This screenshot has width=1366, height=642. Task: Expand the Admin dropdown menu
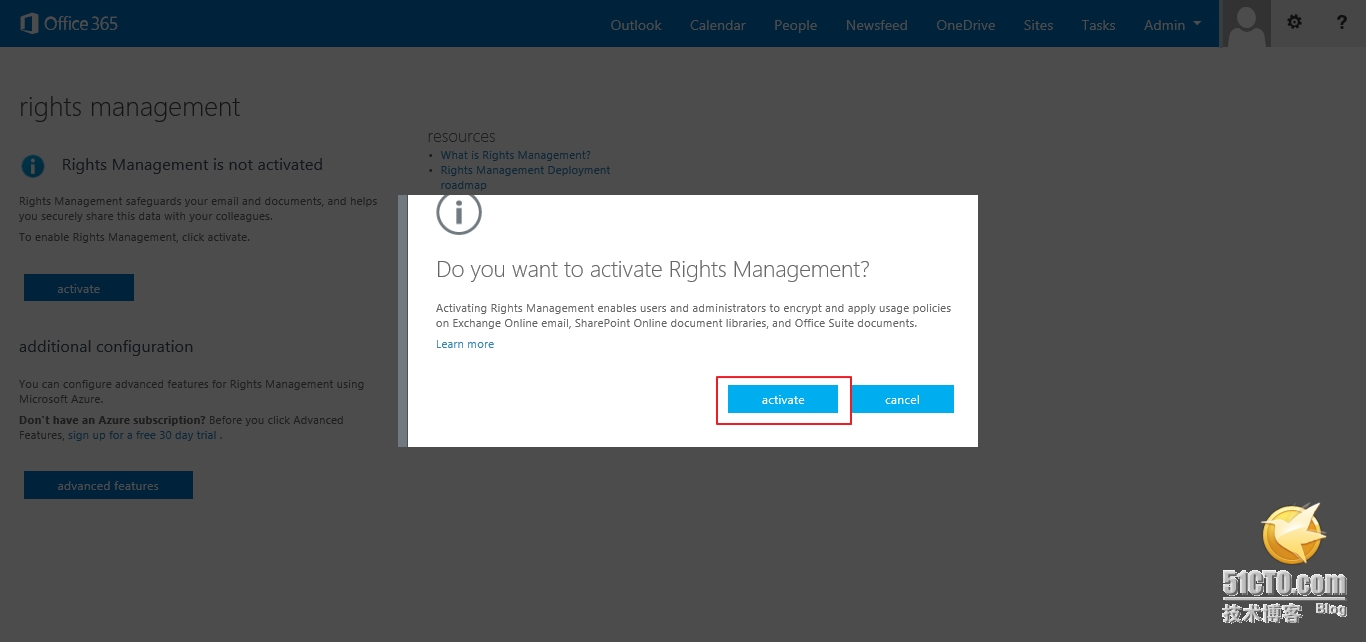(1172, 25)
